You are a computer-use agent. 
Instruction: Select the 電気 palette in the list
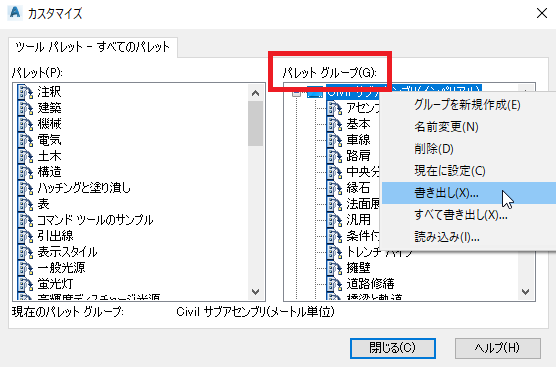50,140
